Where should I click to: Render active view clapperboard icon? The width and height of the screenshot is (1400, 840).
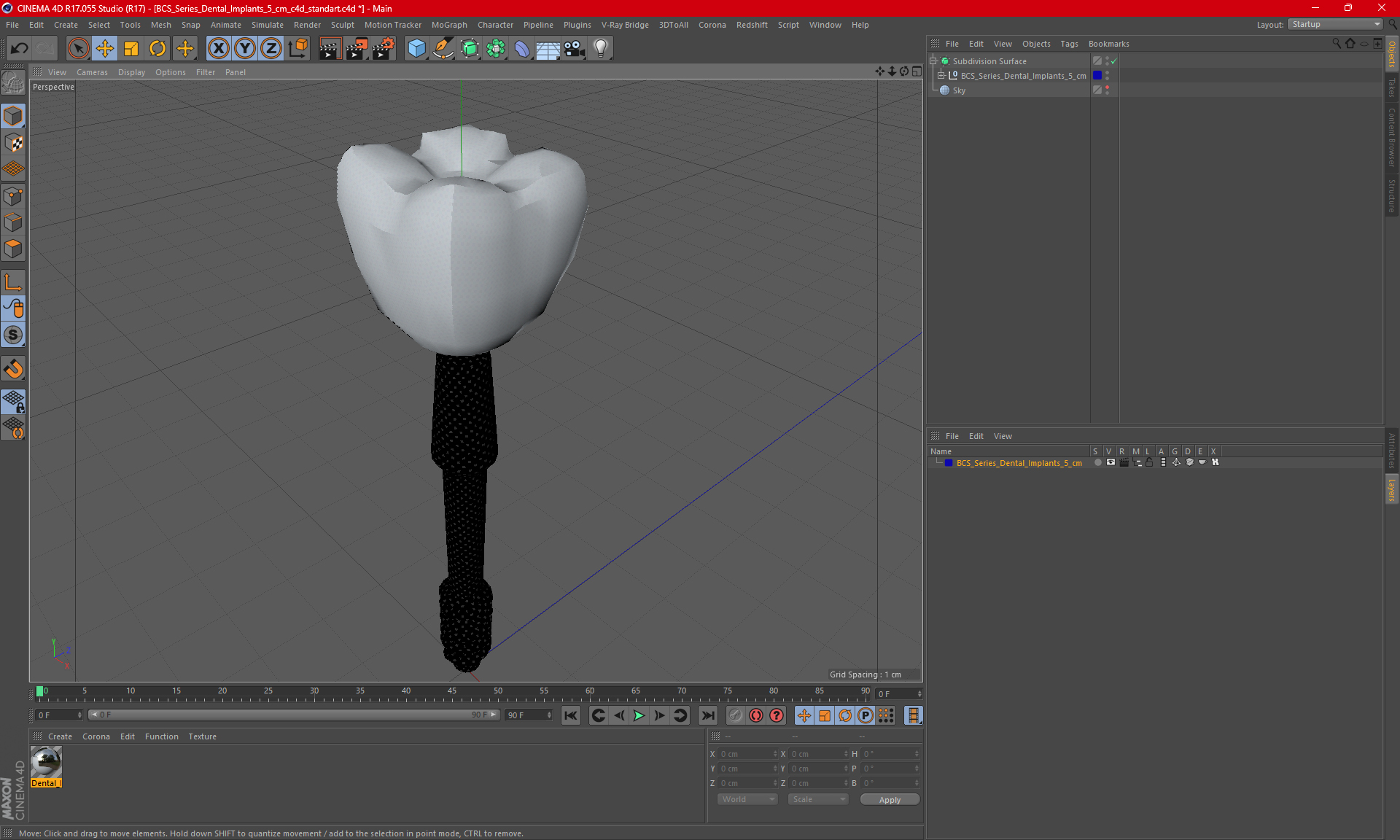point(330,48)
